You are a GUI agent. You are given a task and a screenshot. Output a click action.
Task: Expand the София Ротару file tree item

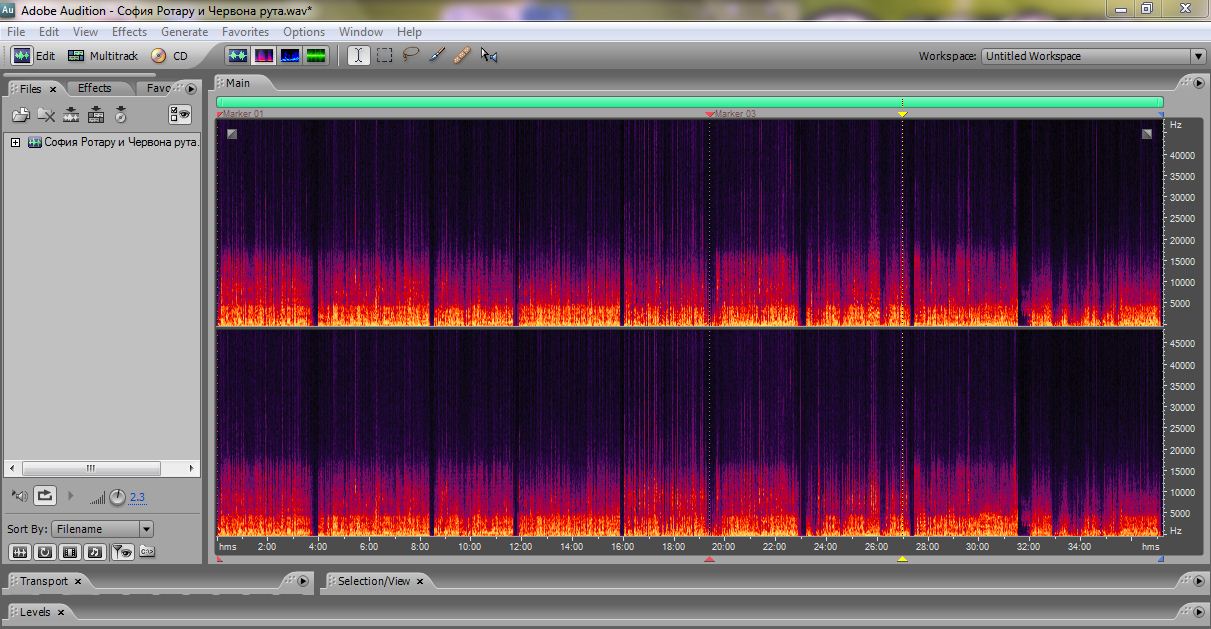15,142
